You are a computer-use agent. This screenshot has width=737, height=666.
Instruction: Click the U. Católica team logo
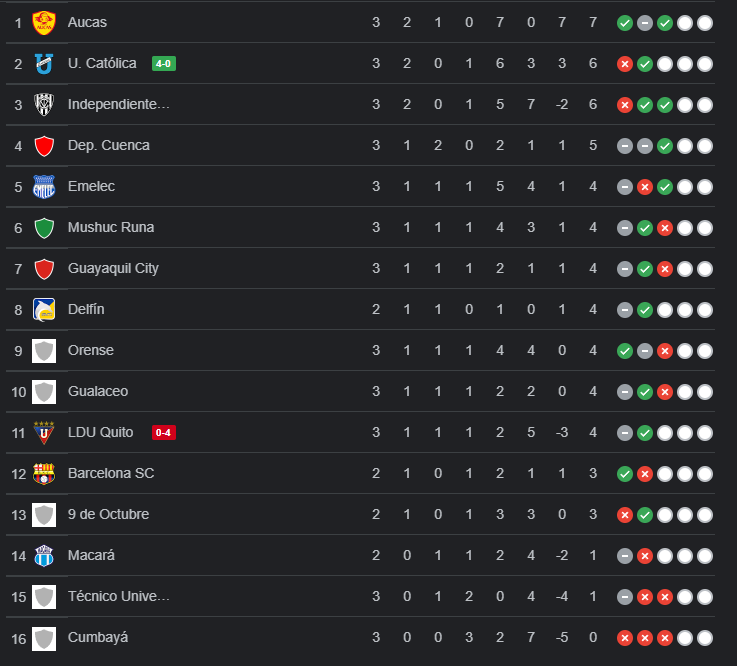pyautogui.click(x=43, y=64)
